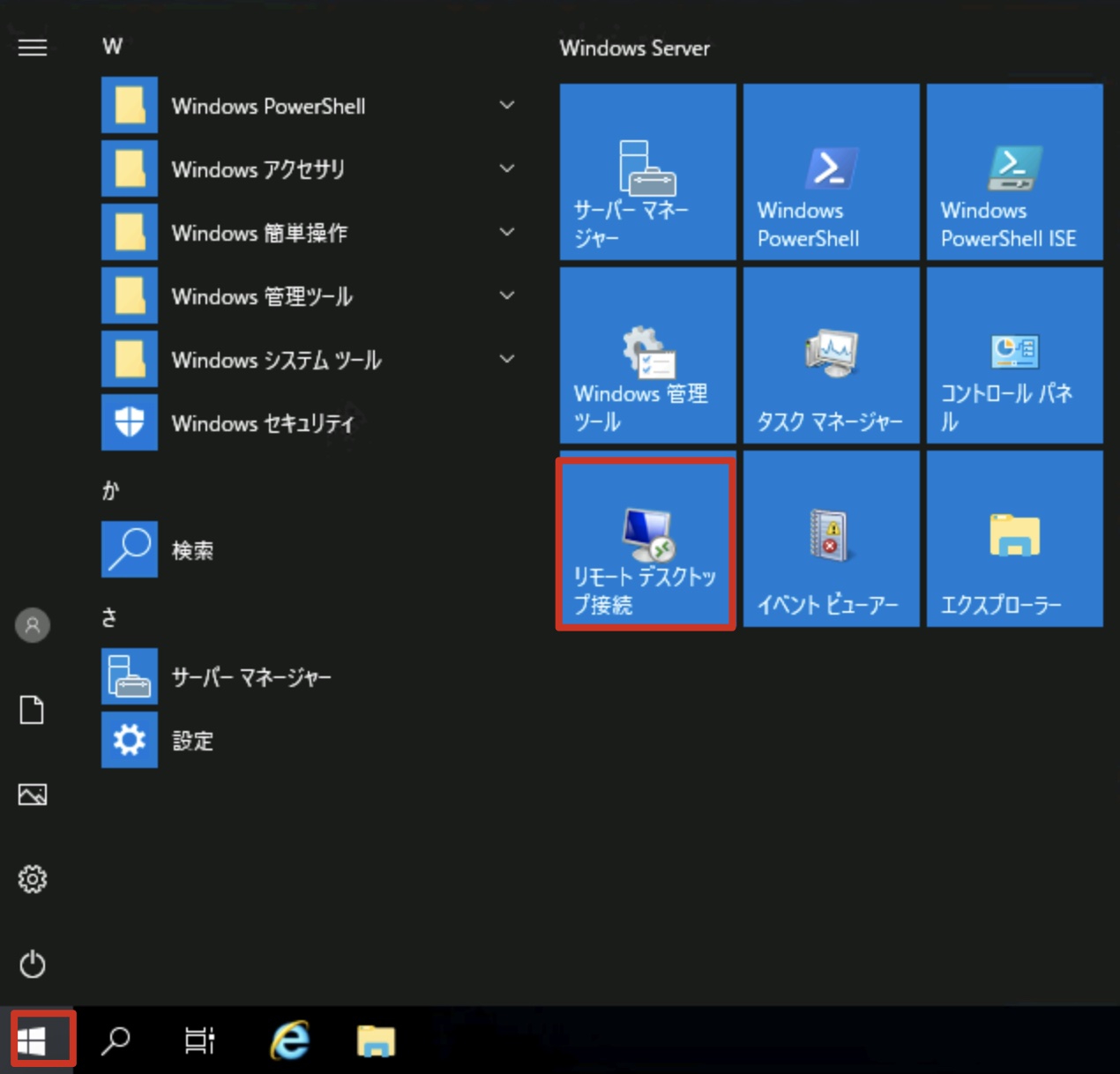Image resolution: width=1120 pixels, height=1074 pixels.
Task: Open Pictures icon in Start sidebar
Action: (33, 794)
